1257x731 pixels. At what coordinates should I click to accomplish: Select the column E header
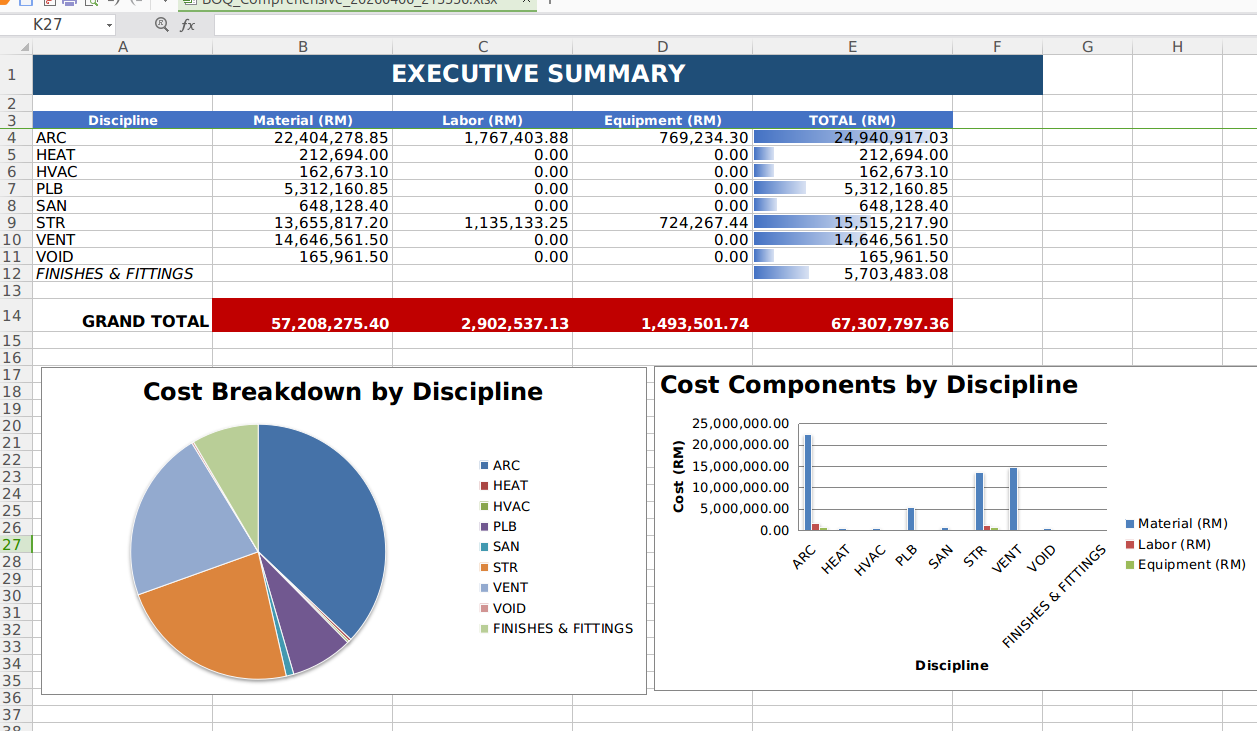click(852, 47)
